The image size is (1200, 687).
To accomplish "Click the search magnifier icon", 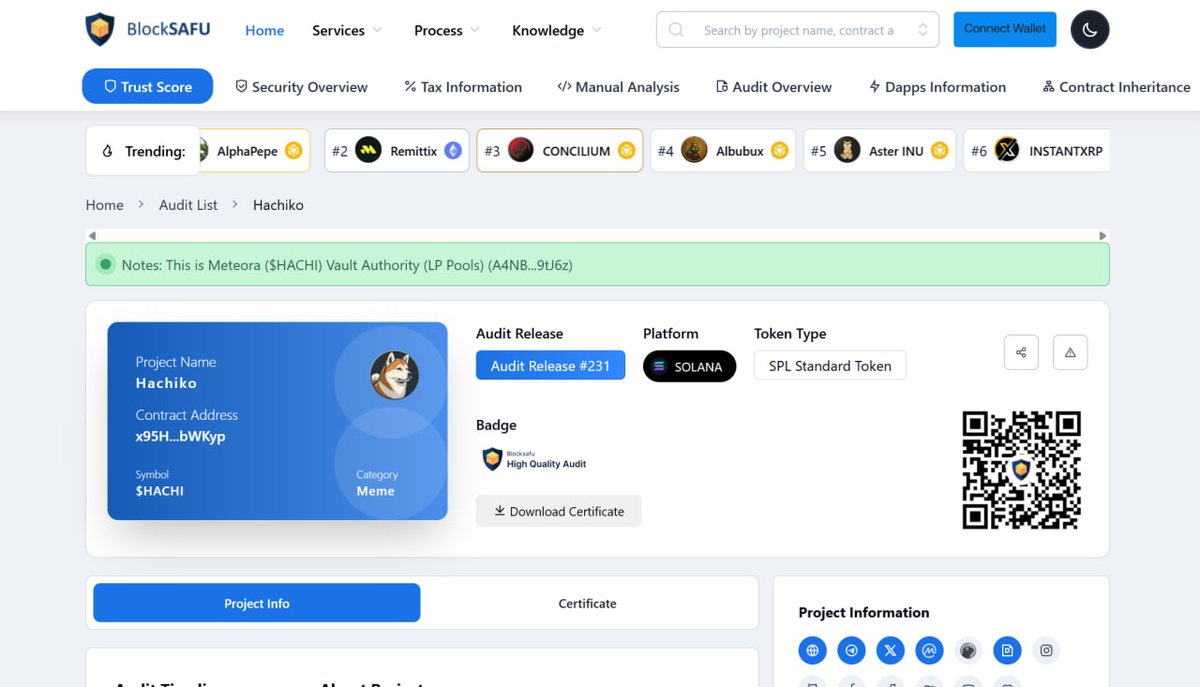I will pyautogui.click(x=676, y=29).
